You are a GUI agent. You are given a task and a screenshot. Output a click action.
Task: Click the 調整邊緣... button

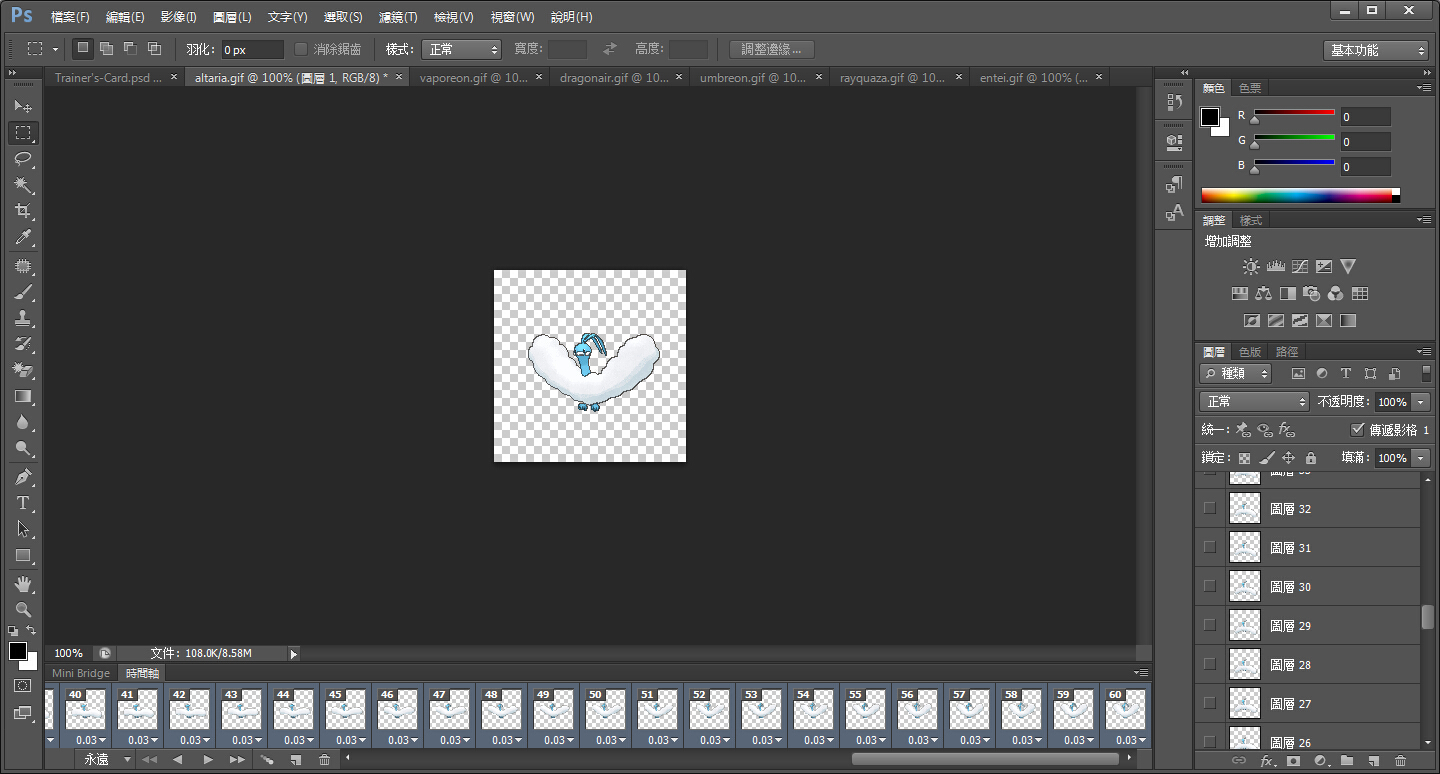[x=771, y=49]
